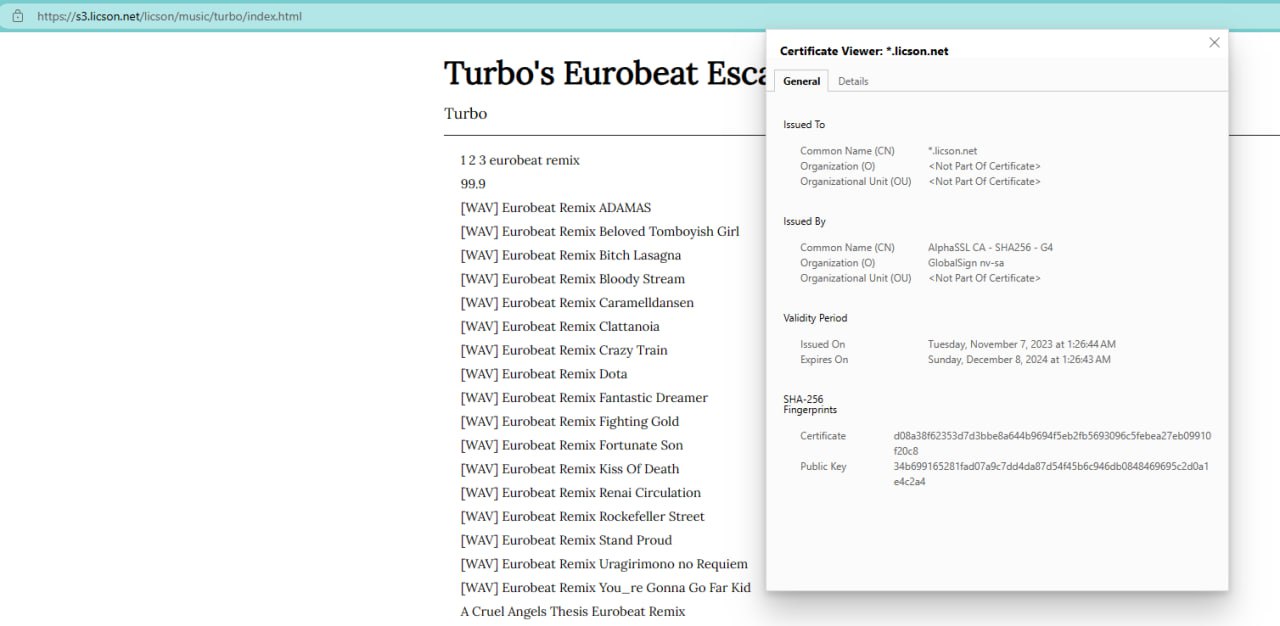Open Eurobeat Remix Caramelldansen track
Viewport: 1280px width, 626px height.
coord(576,303)
